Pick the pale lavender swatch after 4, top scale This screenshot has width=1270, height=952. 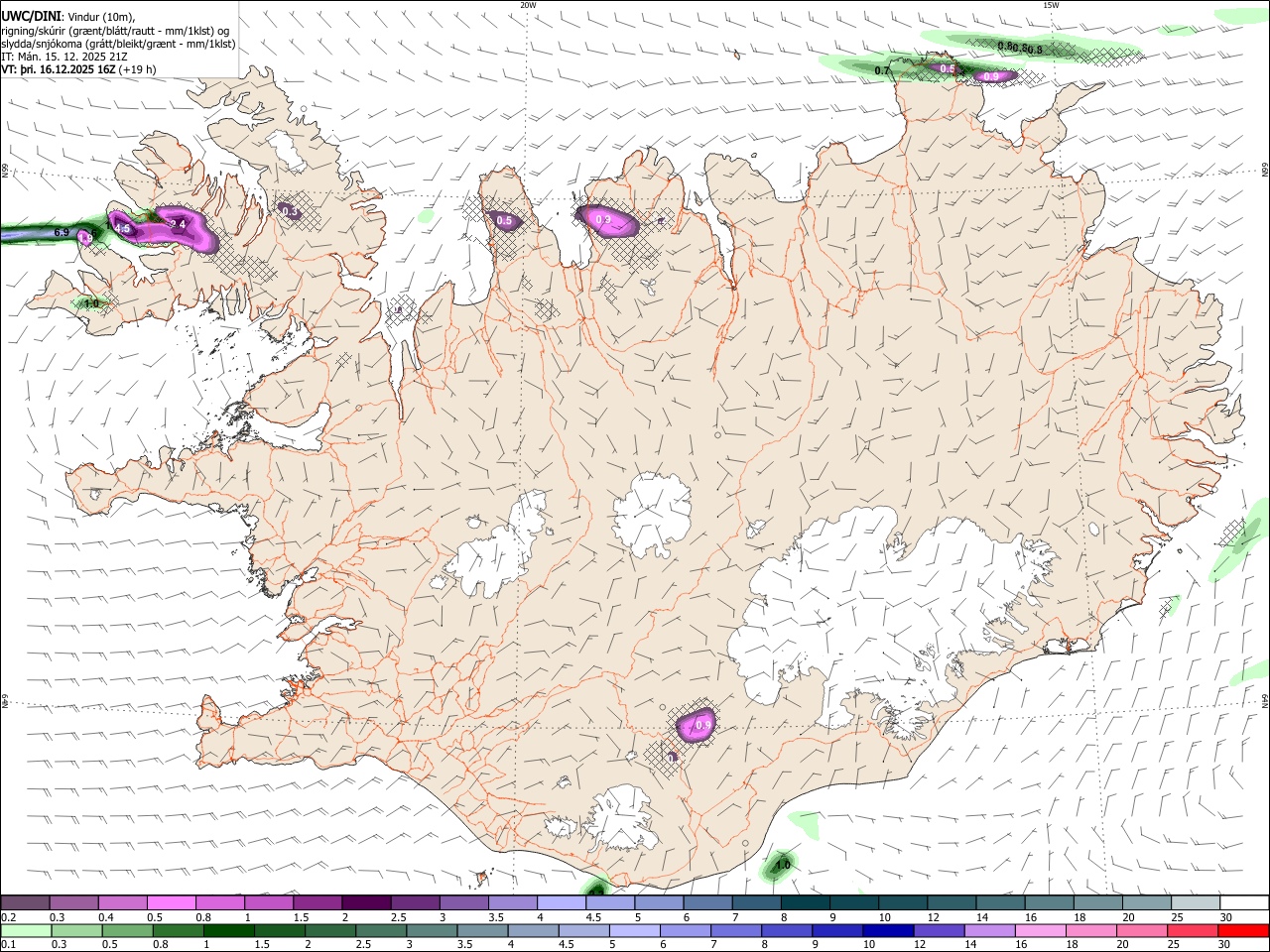tap(561, 903)
